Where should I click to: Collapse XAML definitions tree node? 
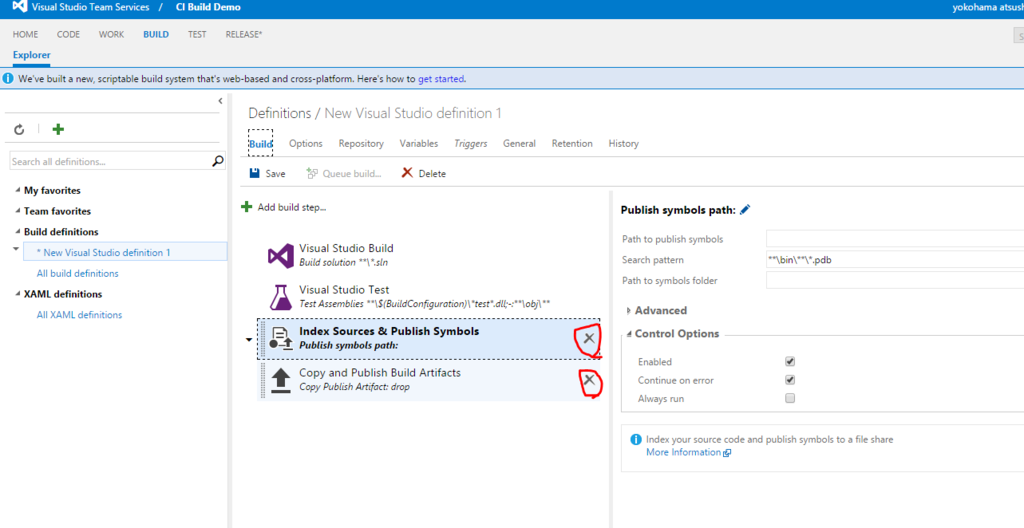click(17, 294)
